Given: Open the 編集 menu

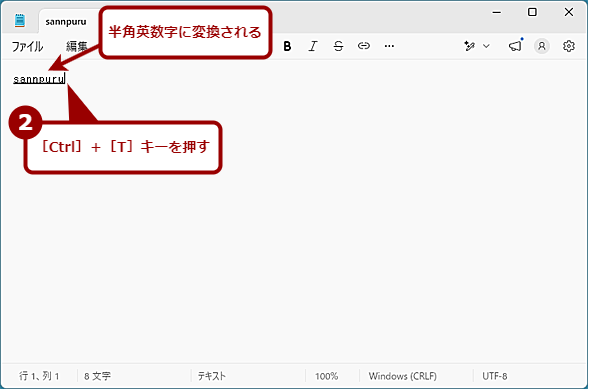Looking at the screenshot, I should point(77,47).
